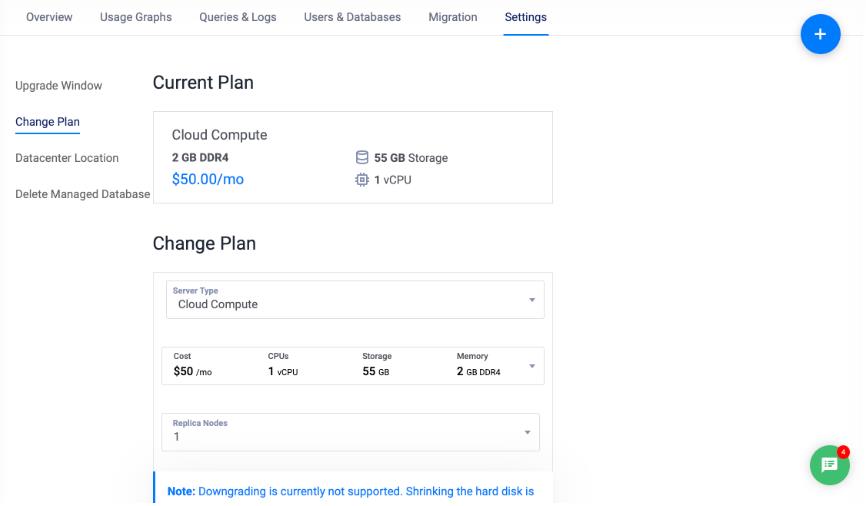
Task: Click the Settings tab
Action: (x=526, y=17)
